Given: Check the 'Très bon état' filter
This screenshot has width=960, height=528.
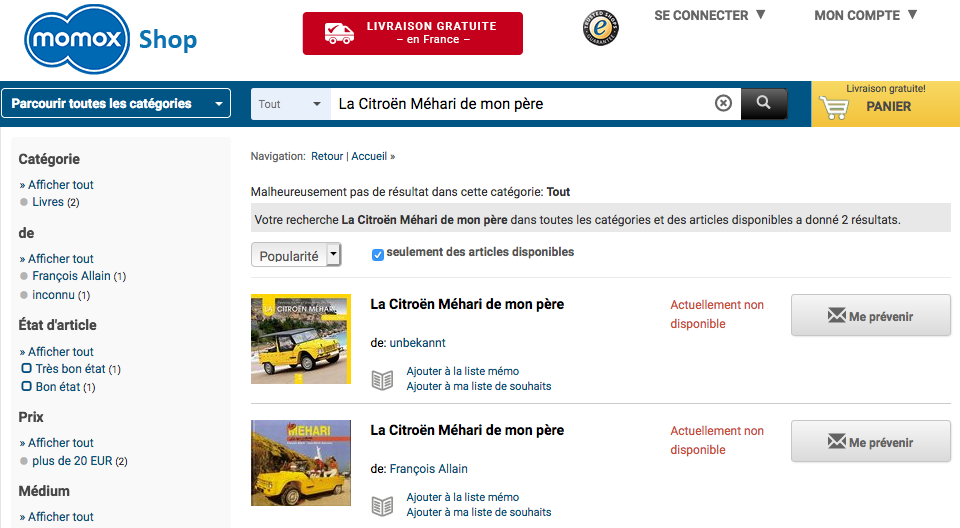Looking at the screenshot, I should click(26, 368).
